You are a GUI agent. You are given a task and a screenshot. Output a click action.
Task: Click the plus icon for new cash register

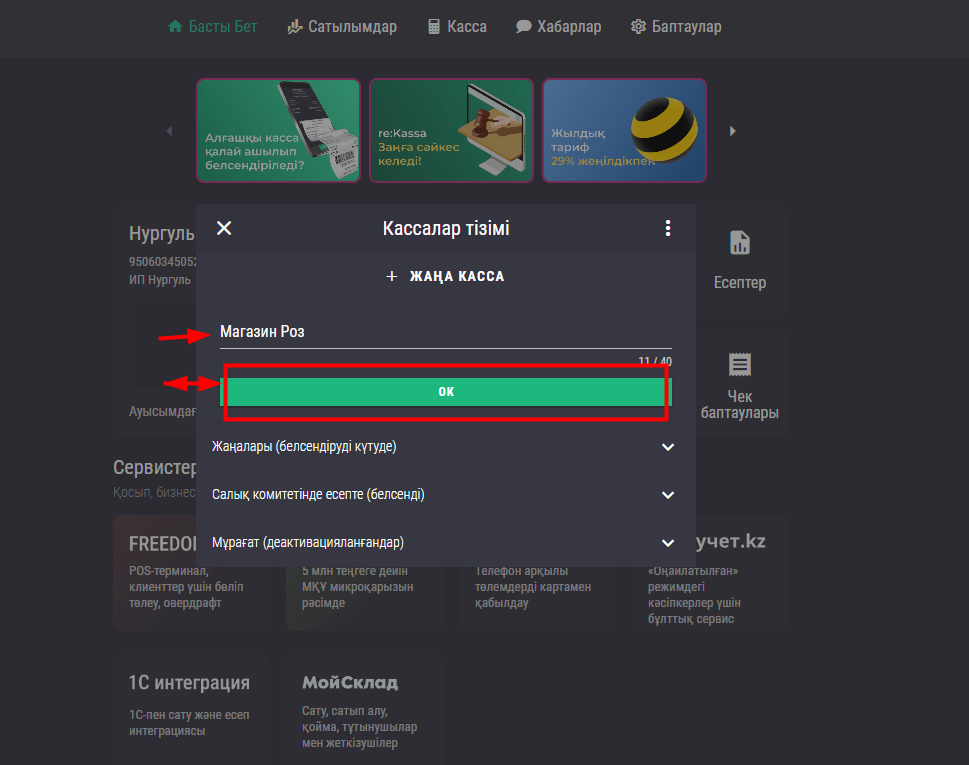[x=391, y=276]
